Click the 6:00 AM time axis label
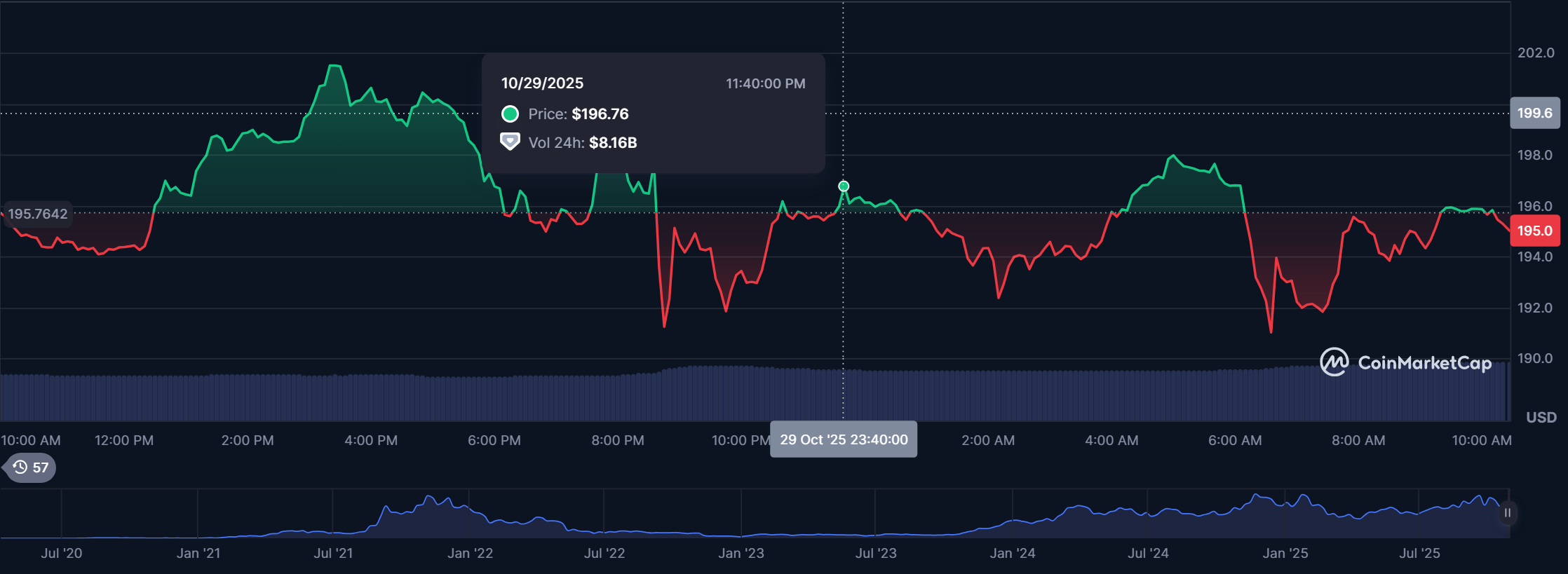Image resolution: width=1568 pixels, height=574 pixels. click(x=1235, y=440)
